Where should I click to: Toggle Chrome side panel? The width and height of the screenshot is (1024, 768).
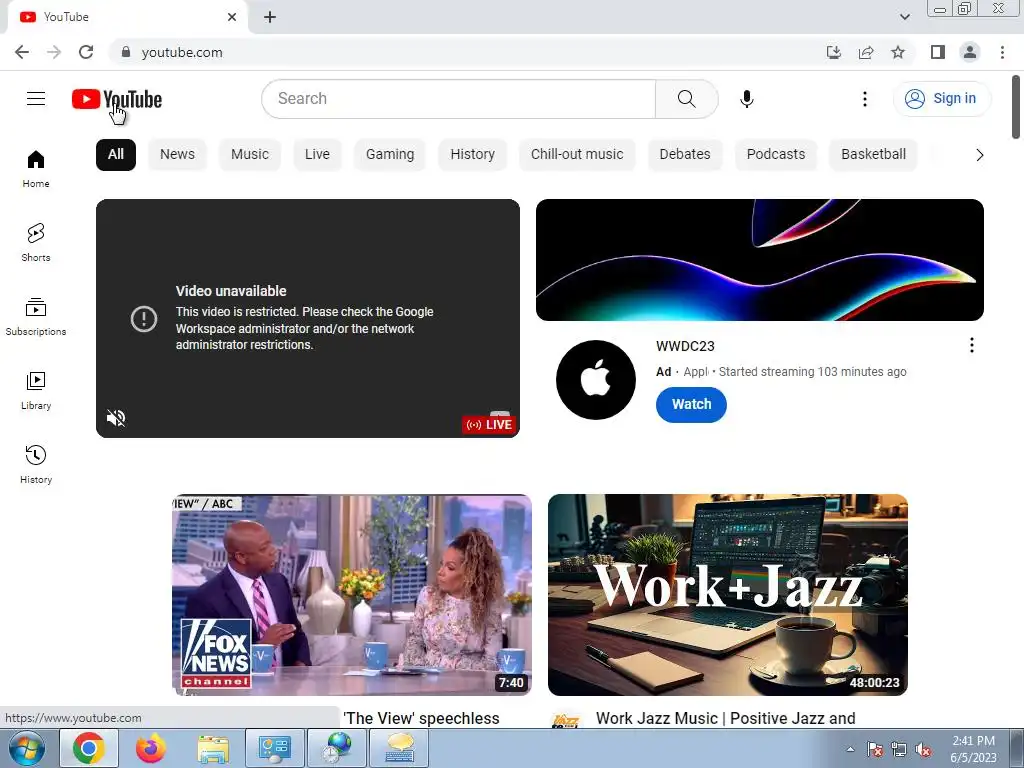[x=938, y=52]
